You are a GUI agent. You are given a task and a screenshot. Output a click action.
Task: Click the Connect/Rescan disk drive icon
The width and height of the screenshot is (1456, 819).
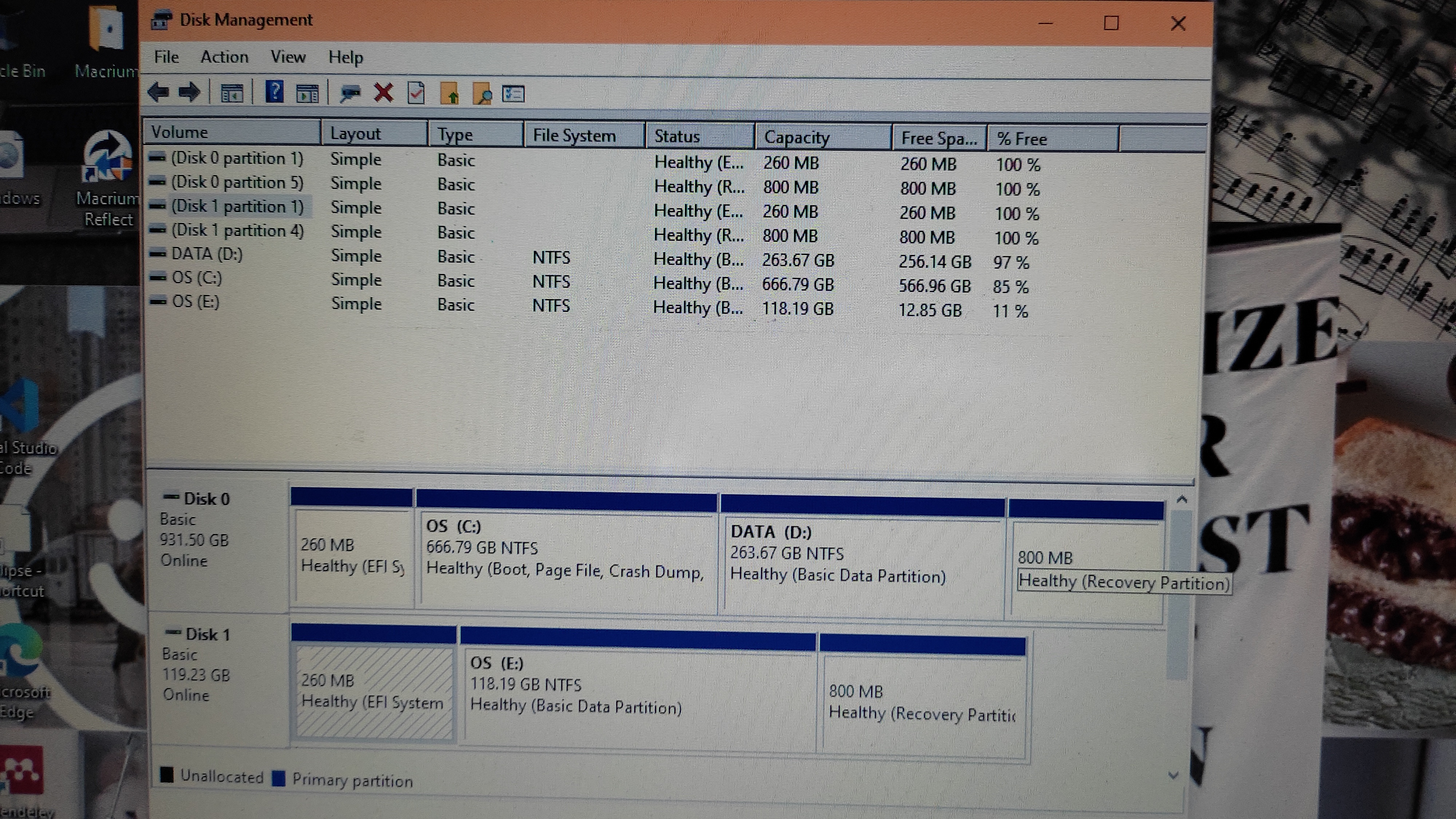(x=350, y=93)
